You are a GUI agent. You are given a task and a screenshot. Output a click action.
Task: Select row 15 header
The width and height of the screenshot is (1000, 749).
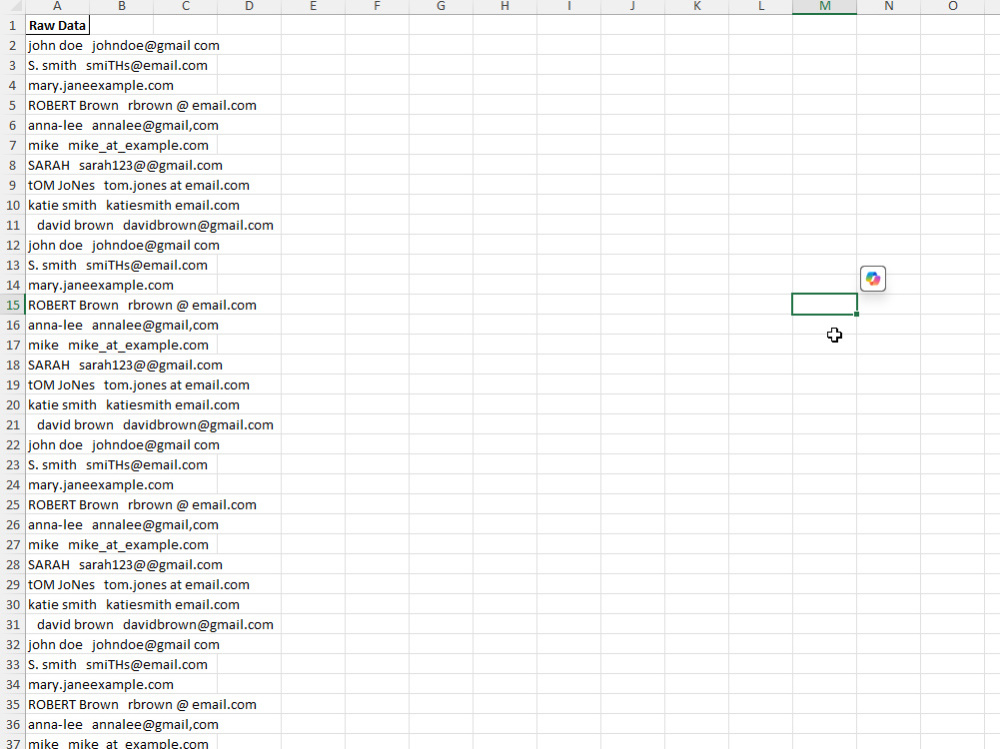click(12, 305)
